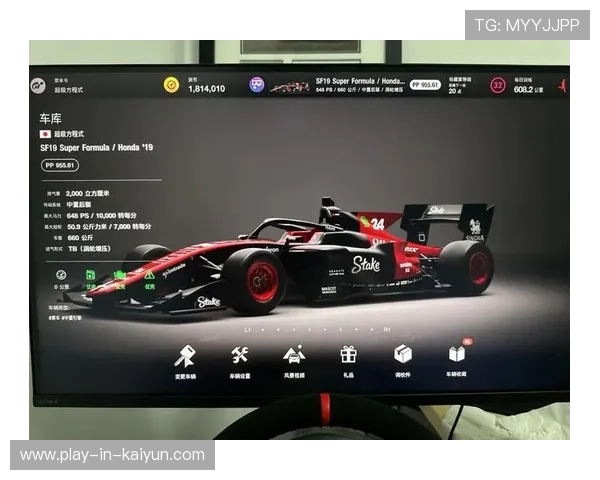
Task: Click the collector level value 20
Action: [x=452, y=91]
